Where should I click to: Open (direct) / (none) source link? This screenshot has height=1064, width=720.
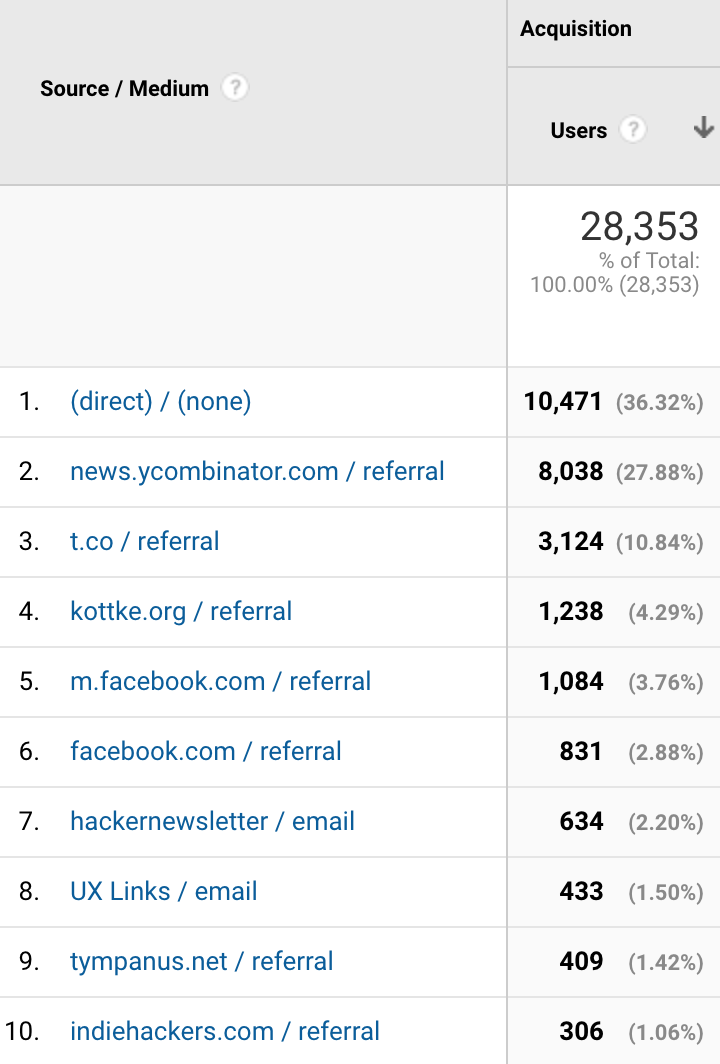pos(161,401)
